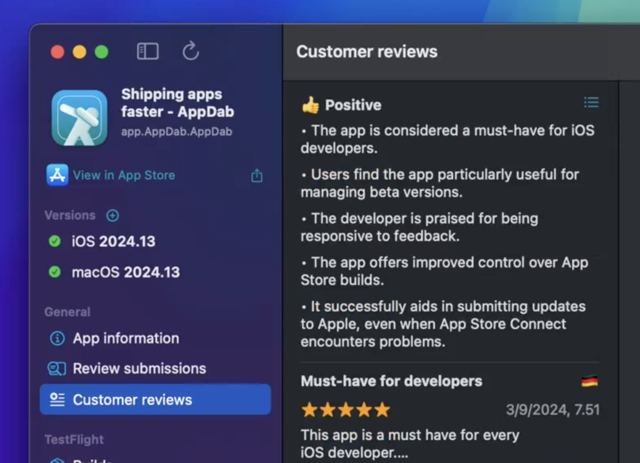This screenshot has width=640, height=463.
Task: Click the thumbs up Positive icon
Action: click(x=311, y=105)
